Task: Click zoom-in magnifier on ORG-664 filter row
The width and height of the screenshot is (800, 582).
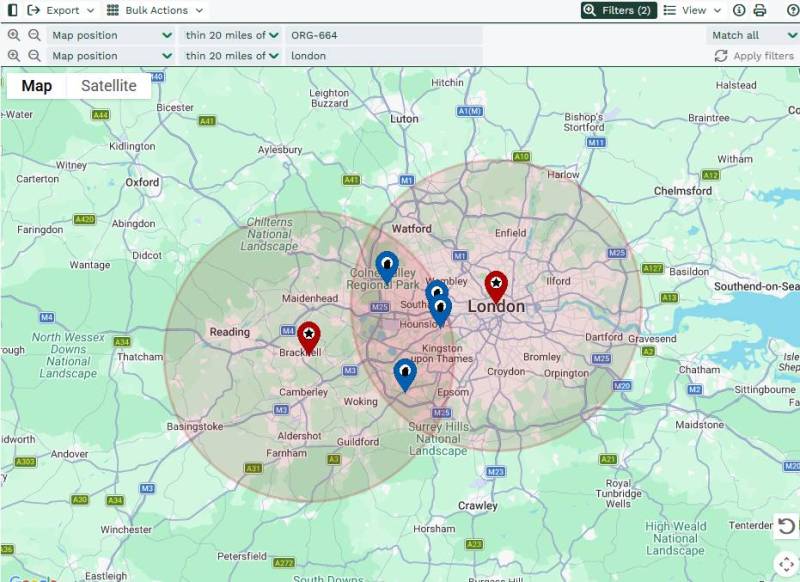Action: tap(14, 35)
